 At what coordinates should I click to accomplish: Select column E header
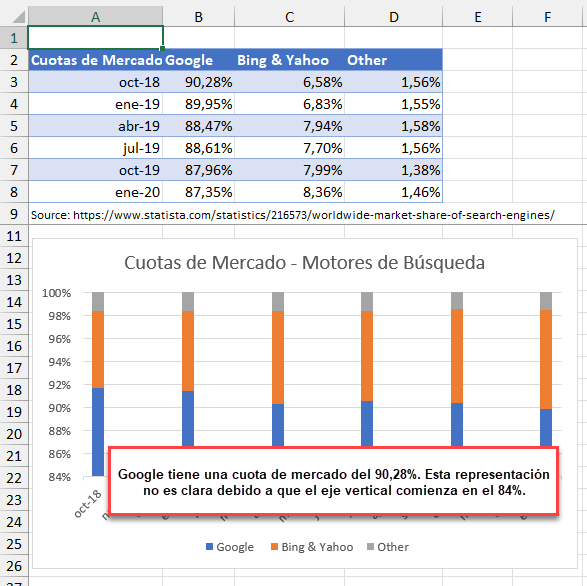click(x=477, y=17)
